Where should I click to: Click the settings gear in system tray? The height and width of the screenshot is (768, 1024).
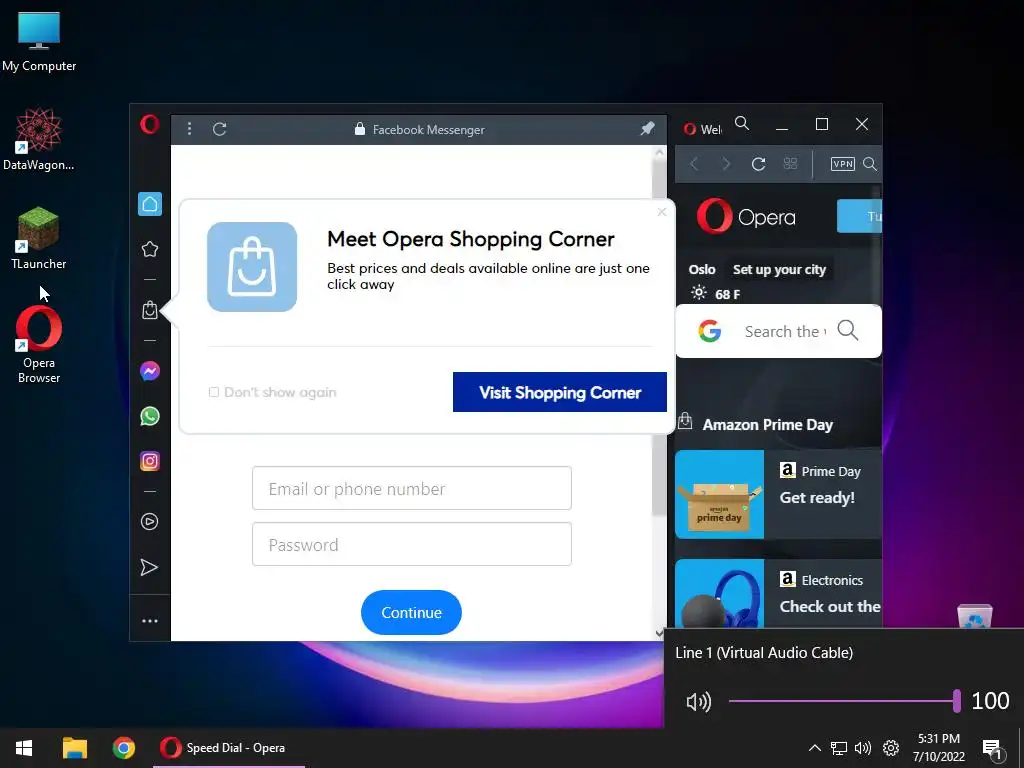point(891,748)
